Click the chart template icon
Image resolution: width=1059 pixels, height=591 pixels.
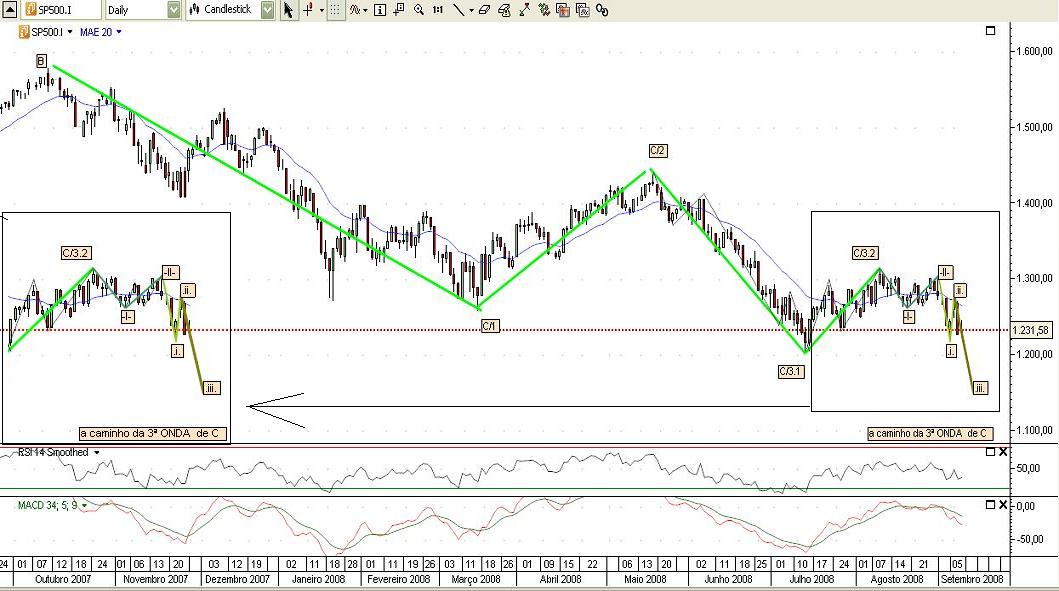coord(563,10)
